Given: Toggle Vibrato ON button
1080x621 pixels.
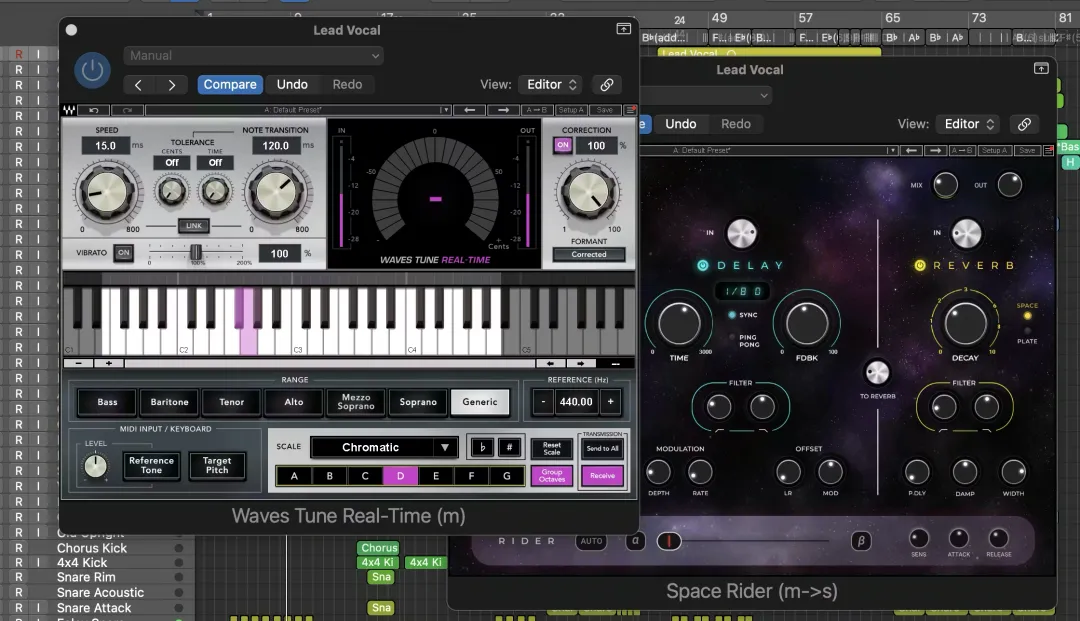Looking at the screenshot, I should (x=123, y=253).
